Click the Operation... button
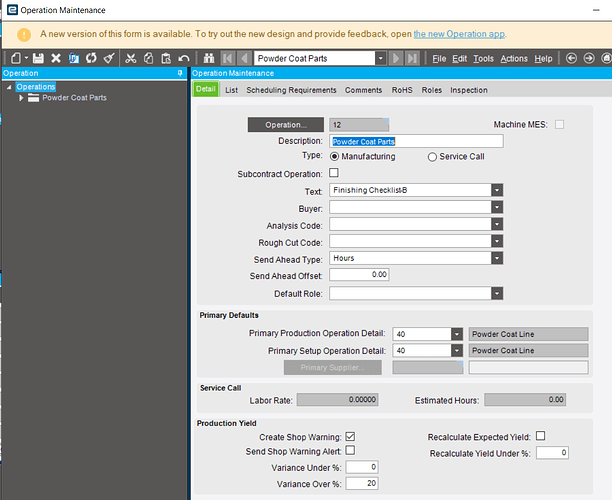Image resolution: width=612 pixels, height=500 pixels. pyautogui.click(x=285, y=125)
